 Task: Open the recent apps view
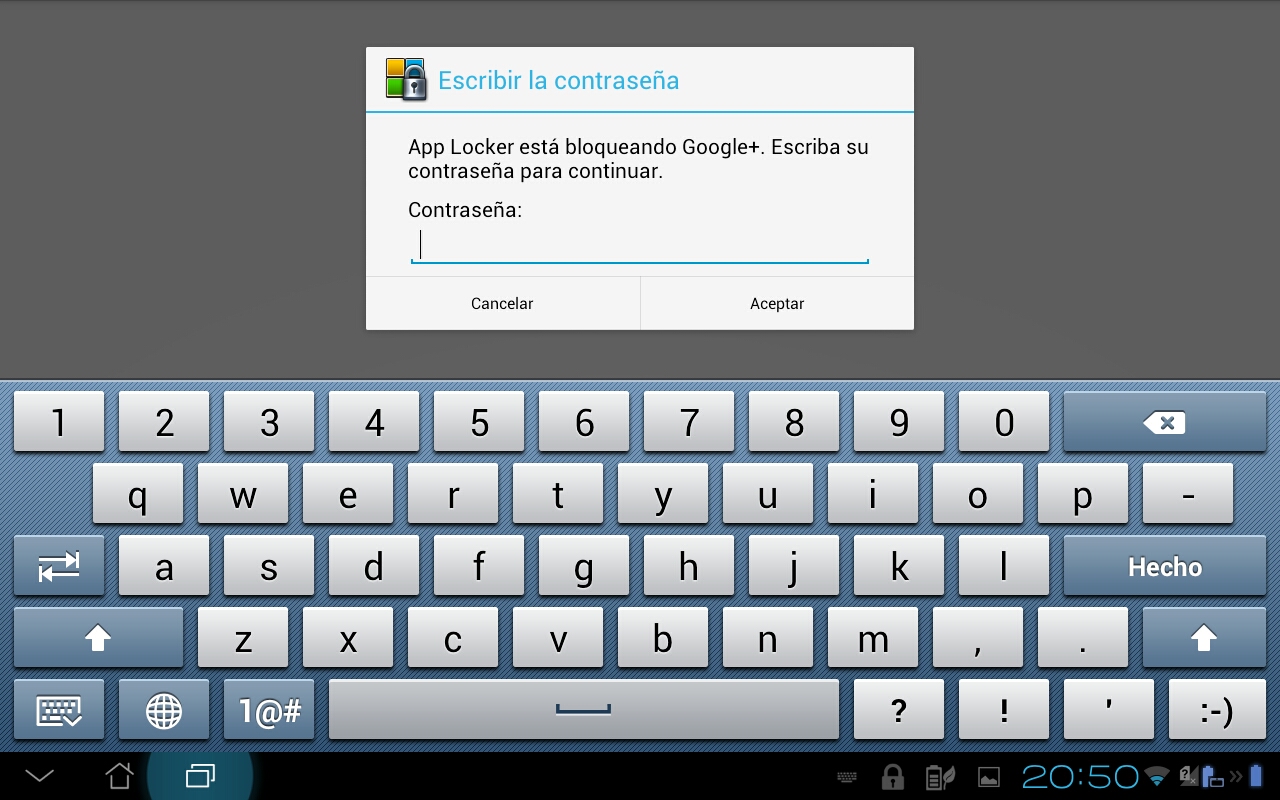pos(200,776)
